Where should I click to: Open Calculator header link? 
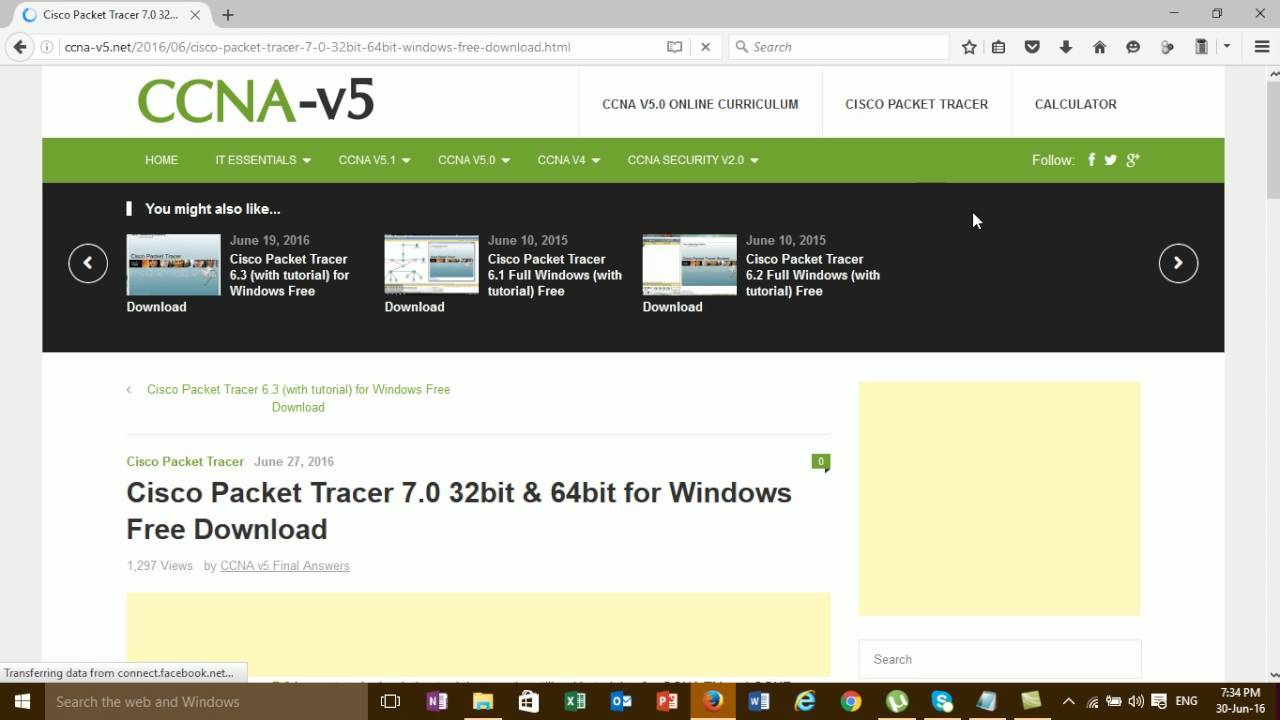click(x=1075, y=104)
